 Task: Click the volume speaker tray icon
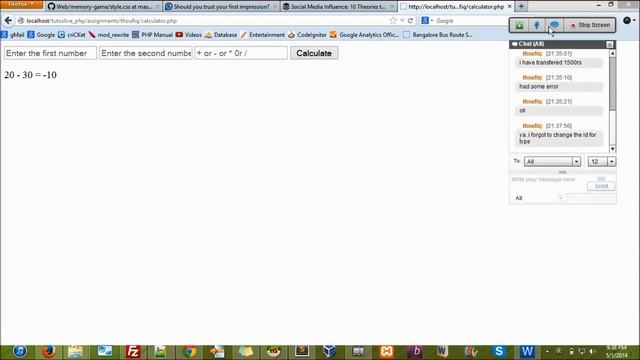(593, 351)
